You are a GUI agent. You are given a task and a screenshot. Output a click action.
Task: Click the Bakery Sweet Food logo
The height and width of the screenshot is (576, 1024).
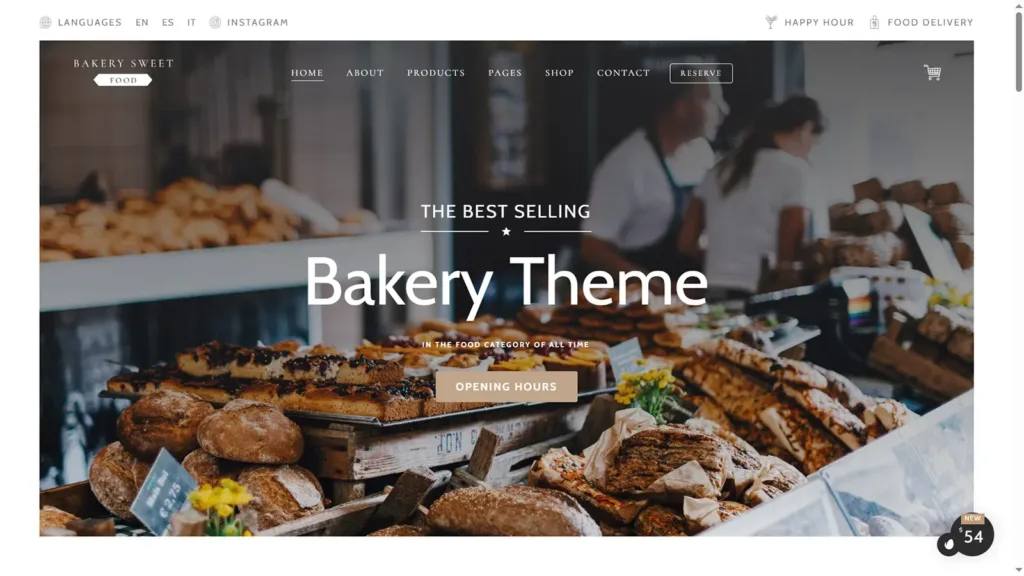(123, 72)
